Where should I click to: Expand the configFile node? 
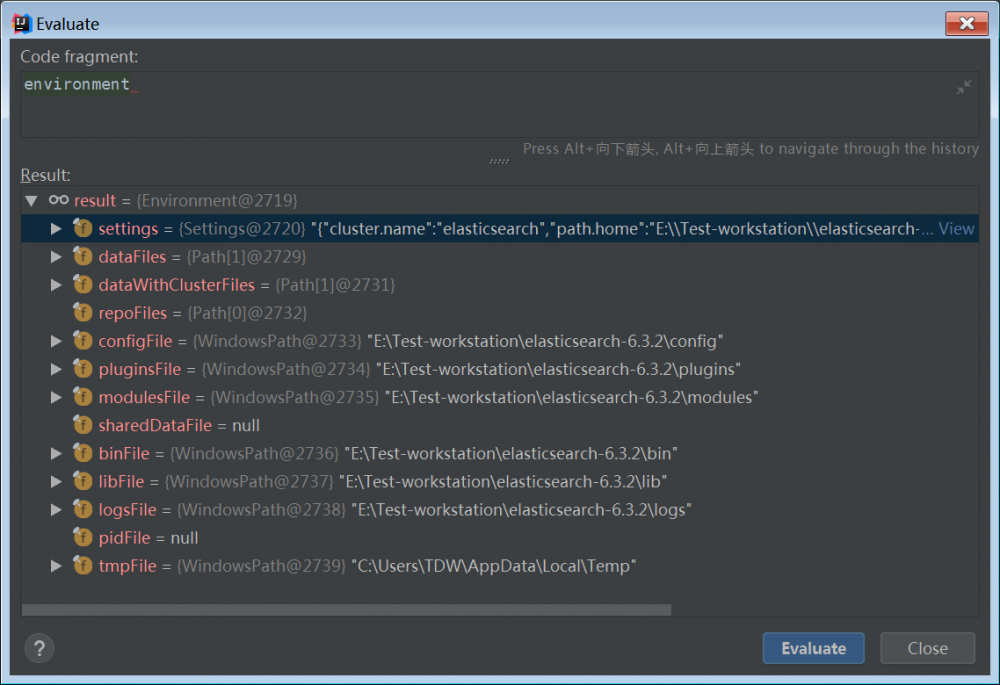point(57,341)
